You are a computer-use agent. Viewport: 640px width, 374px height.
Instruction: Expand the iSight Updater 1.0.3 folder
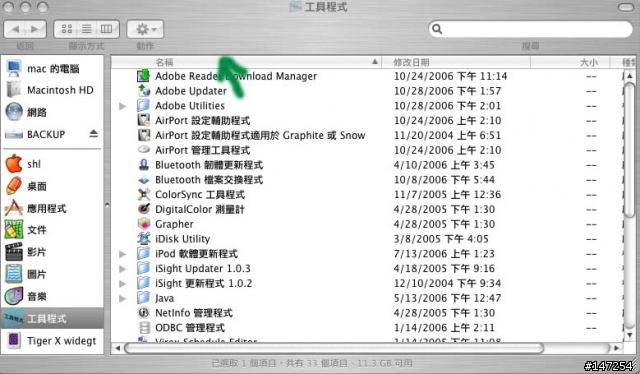point(122,269)
